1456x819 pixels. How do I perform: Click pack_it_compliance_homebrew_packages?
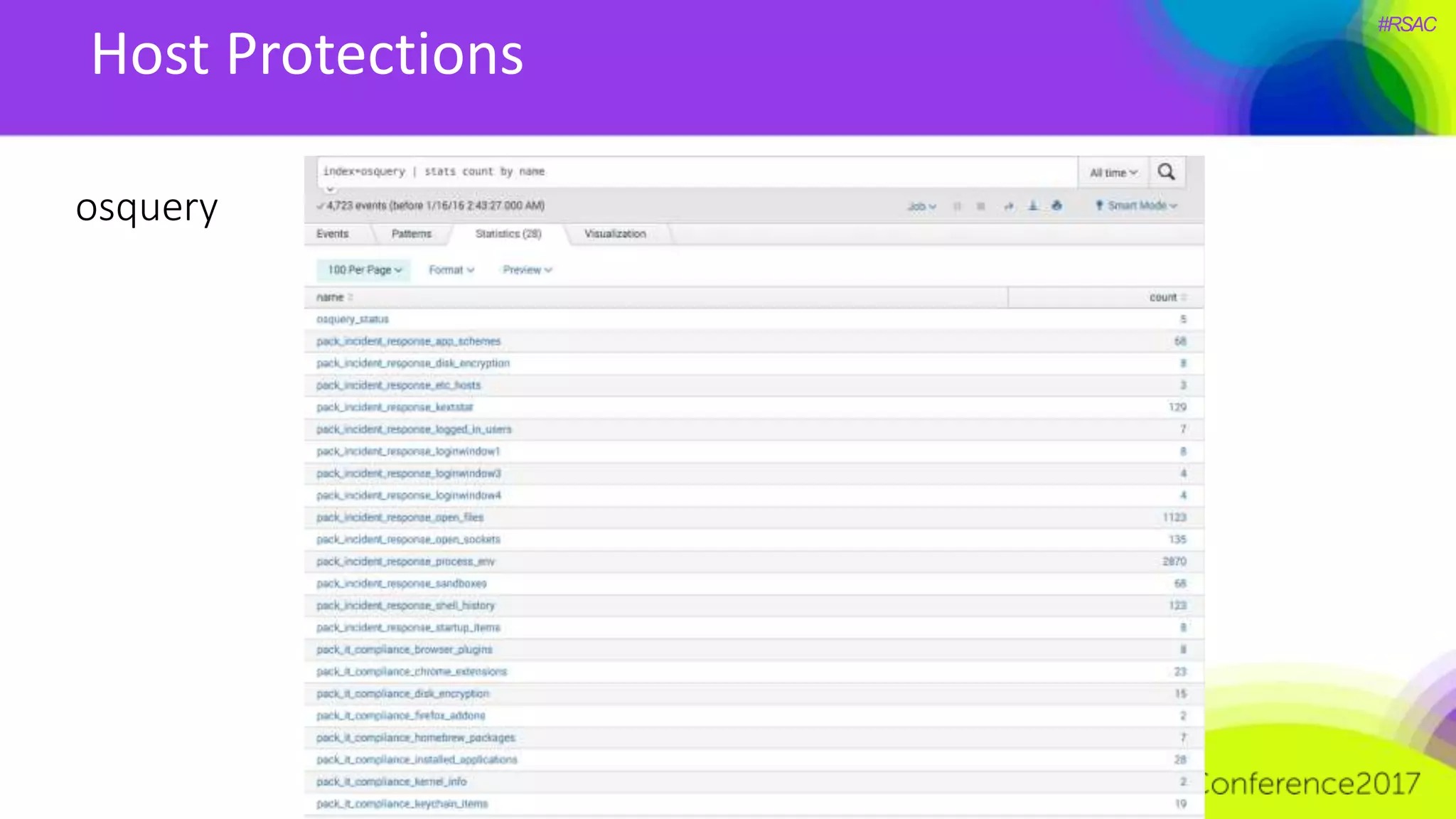(x=416, y=738)
